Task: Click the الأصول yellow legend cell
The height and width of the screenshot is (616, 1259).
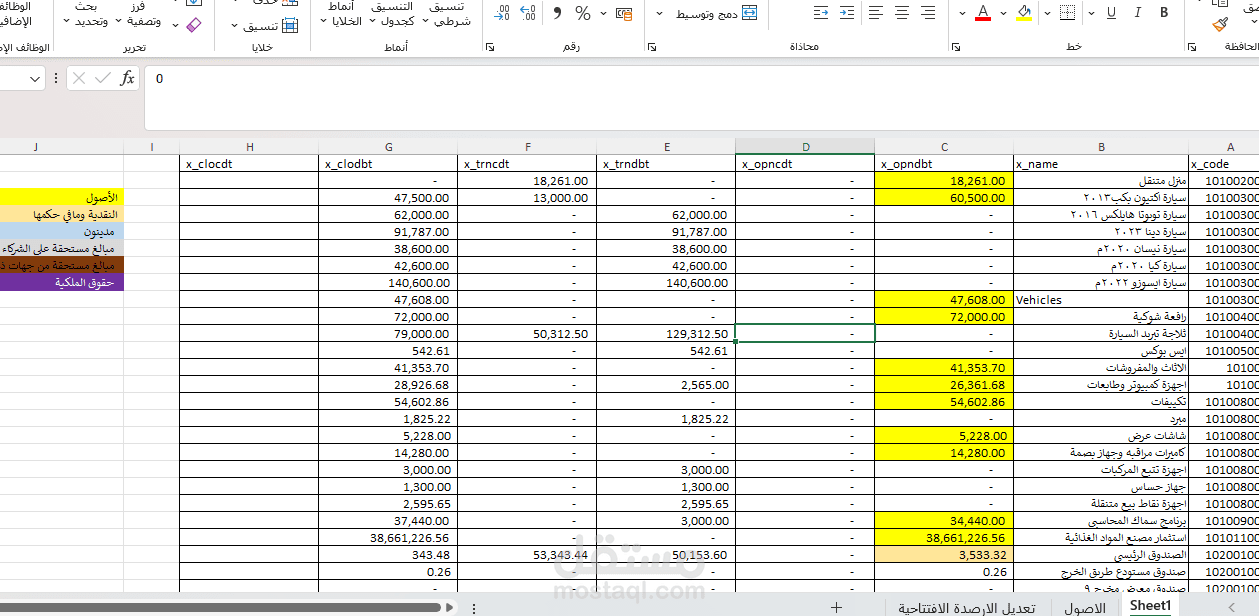Action: (x=61, y=198)
